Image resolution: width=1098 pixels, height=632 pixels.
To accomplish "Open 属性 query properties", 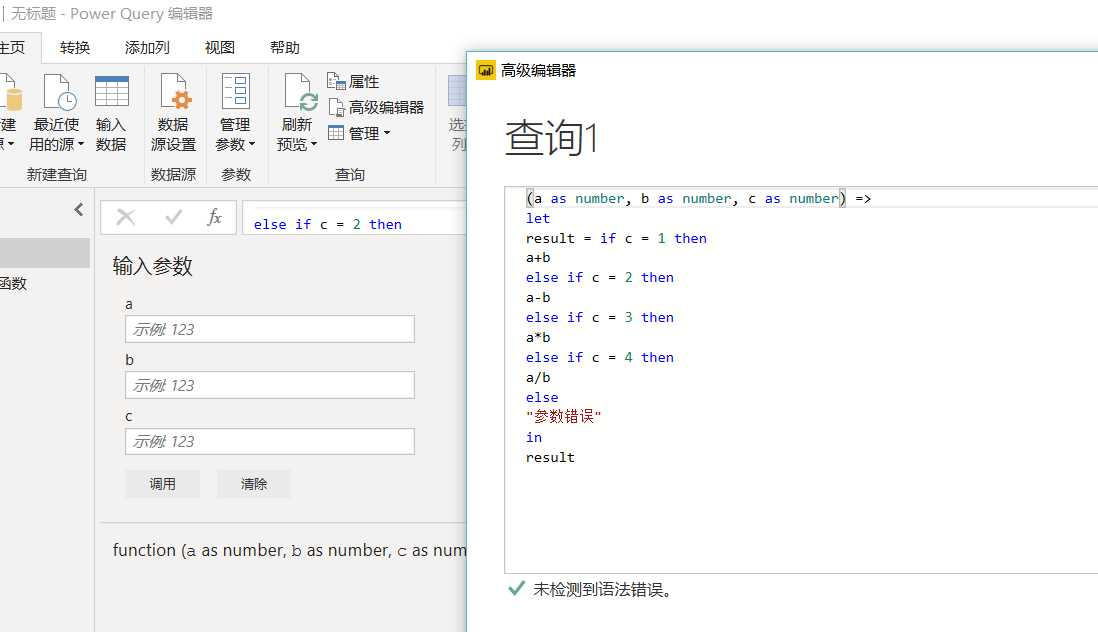I will tap(354, 81).
